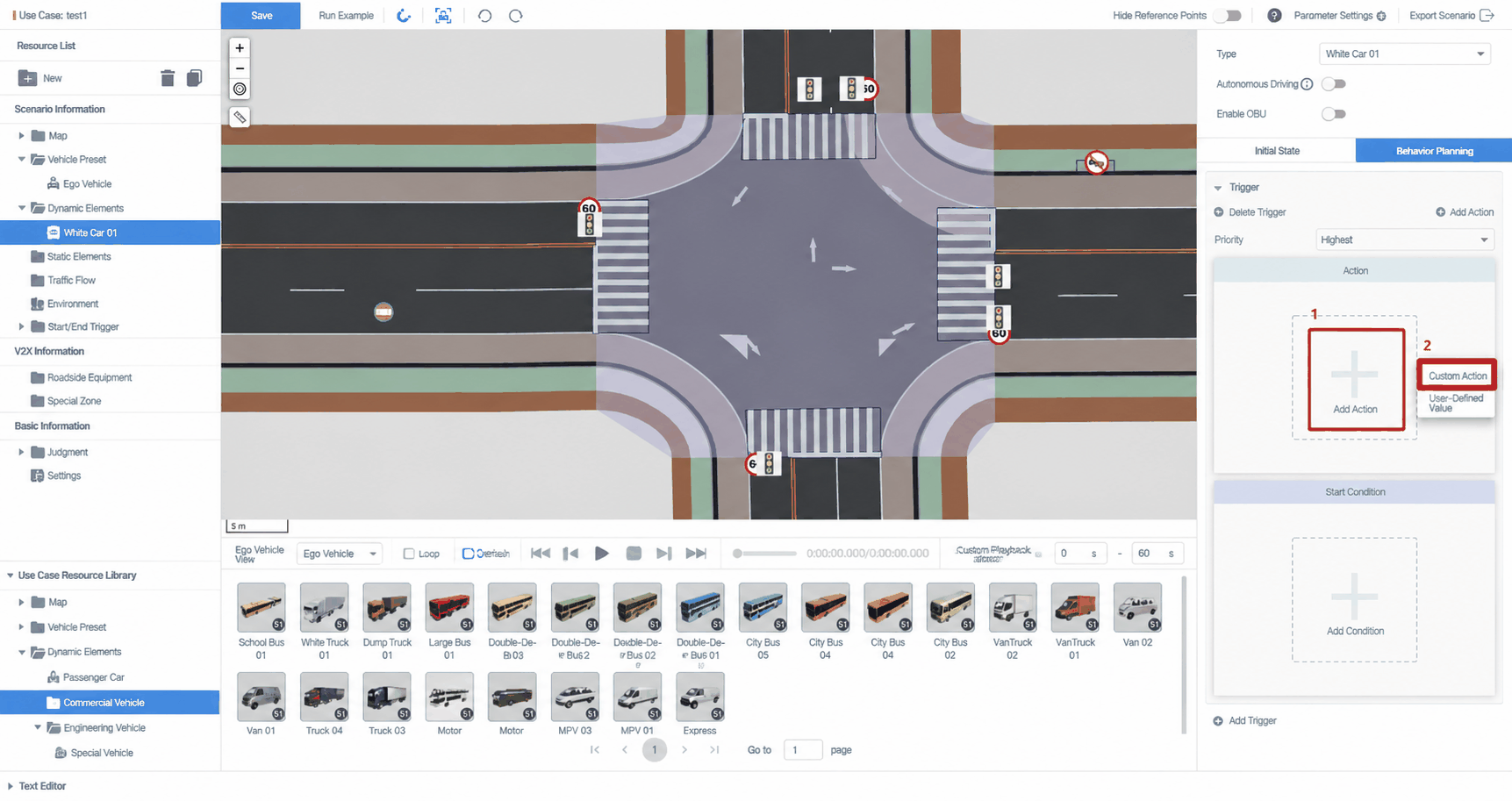This screenshot has width=1512, height=801.
Task: Click Add Trigger
Action: [x=1244, y=721]
